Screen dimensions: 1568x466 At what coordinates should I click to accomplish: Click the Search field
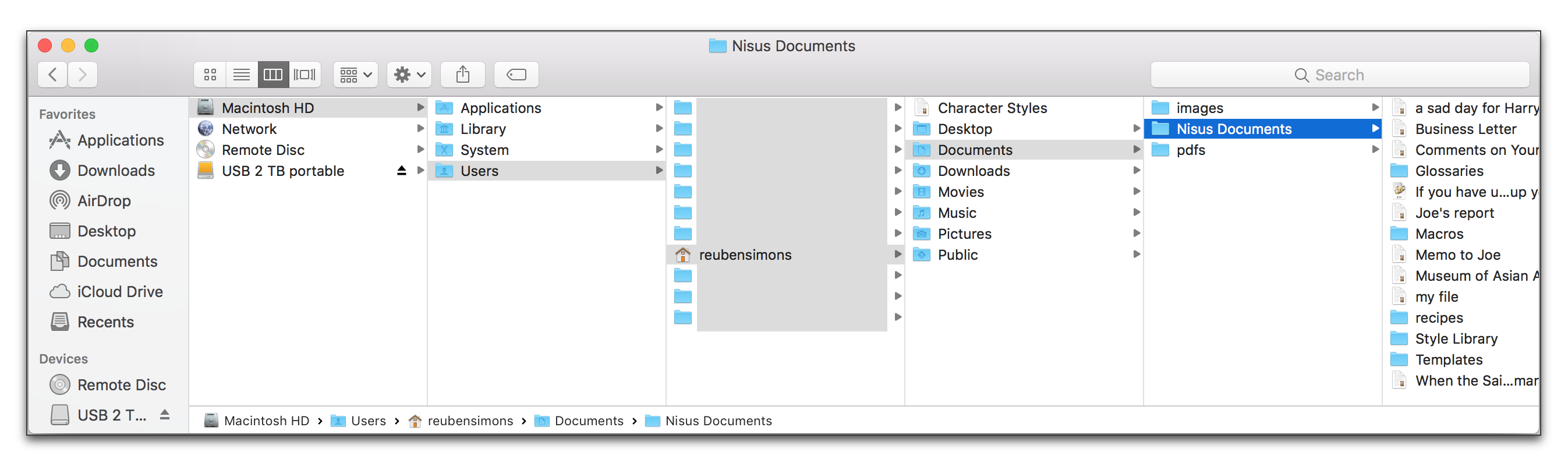[1339, 75]
